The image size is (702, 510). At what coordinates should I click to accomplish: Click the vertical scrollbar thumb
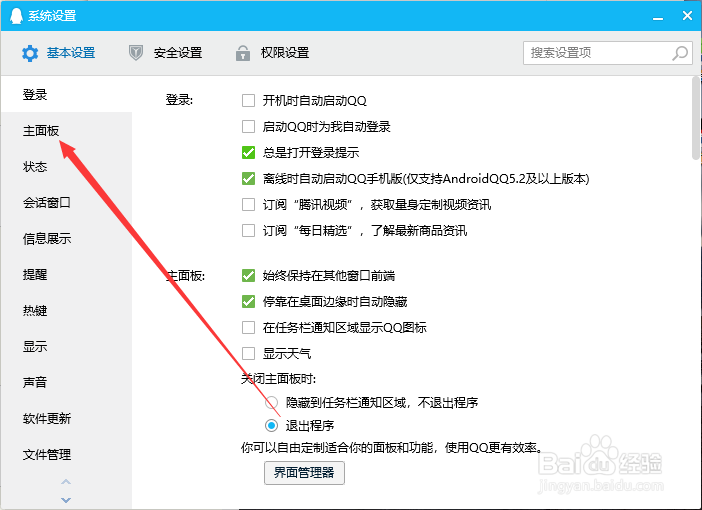(696, 118)
